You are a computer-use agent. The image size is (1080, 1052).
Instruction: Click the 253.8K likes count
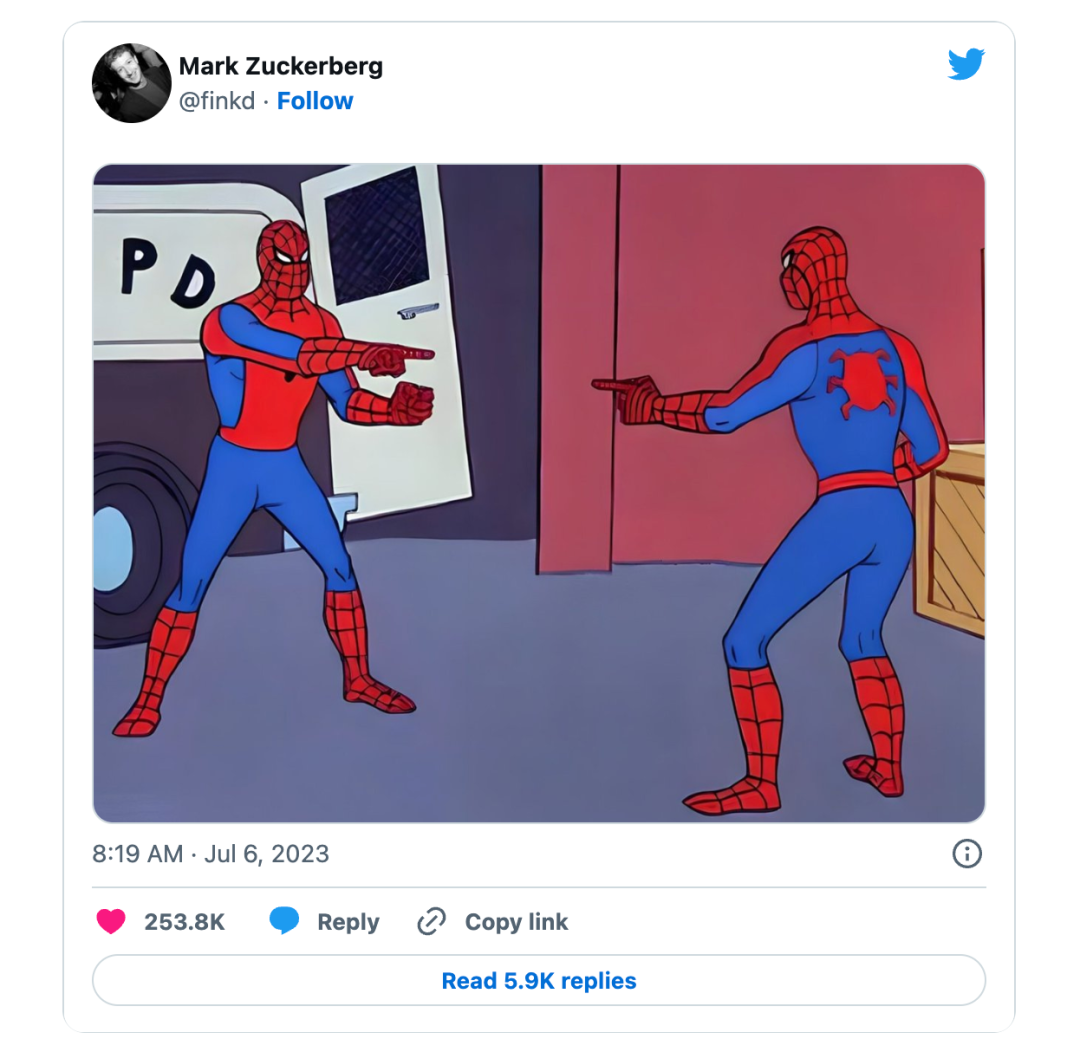click(185, 922)
